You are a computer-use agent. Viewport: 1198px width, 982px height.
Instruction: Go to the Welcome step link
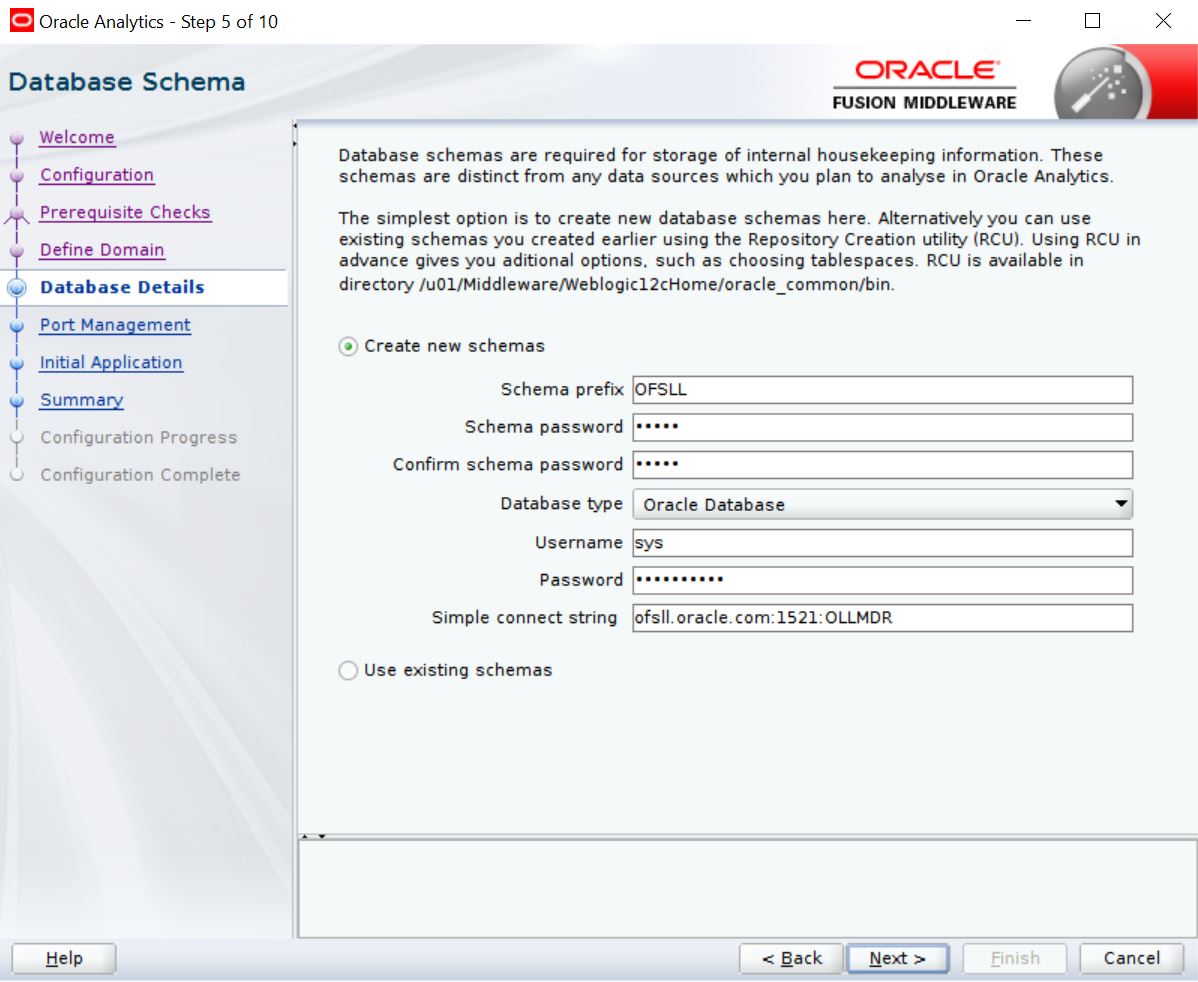click(77, 138)
